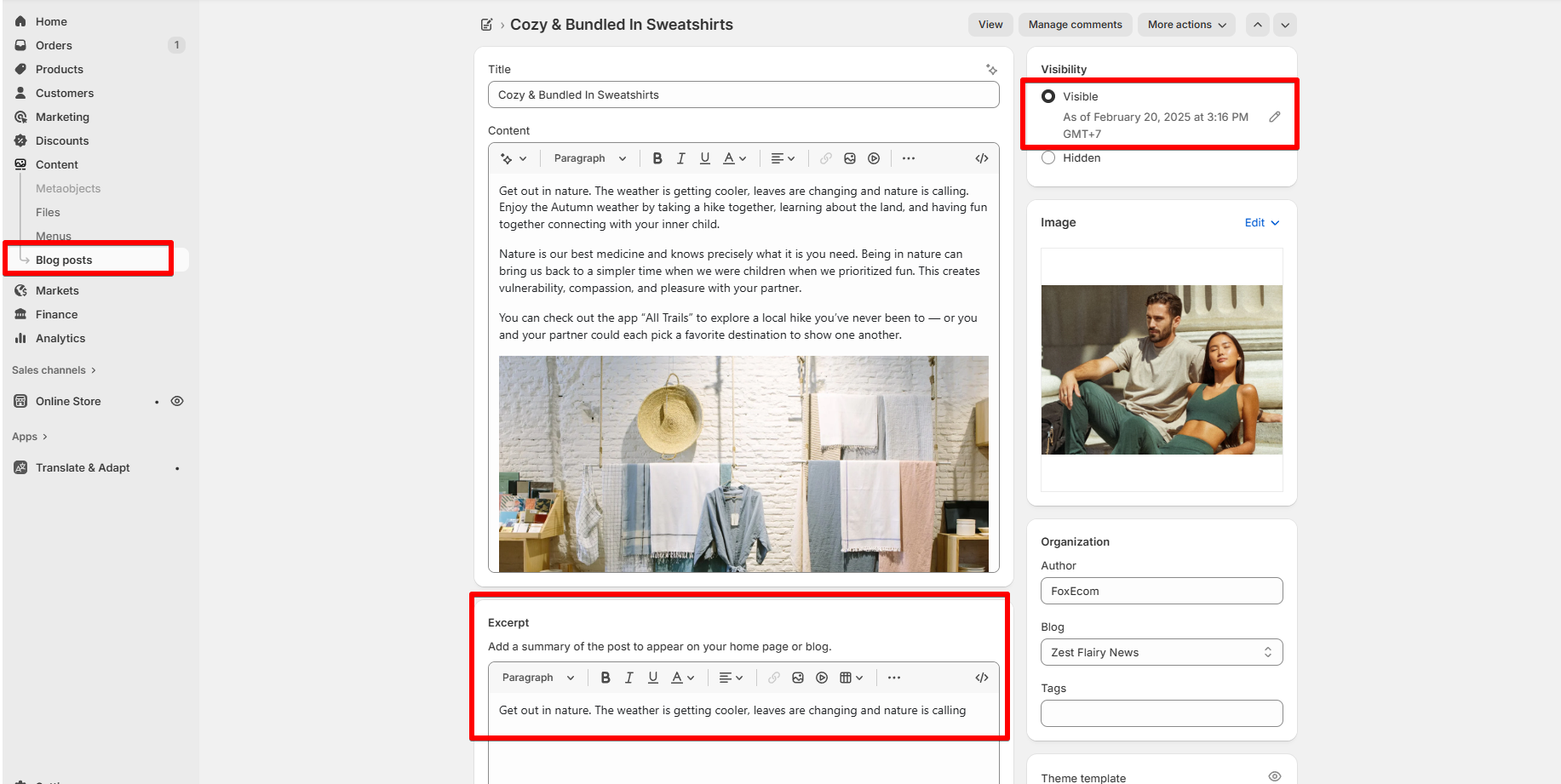Select the Hidden radio option
This screenshot has width=1561, height=784.
[1048, 157]
